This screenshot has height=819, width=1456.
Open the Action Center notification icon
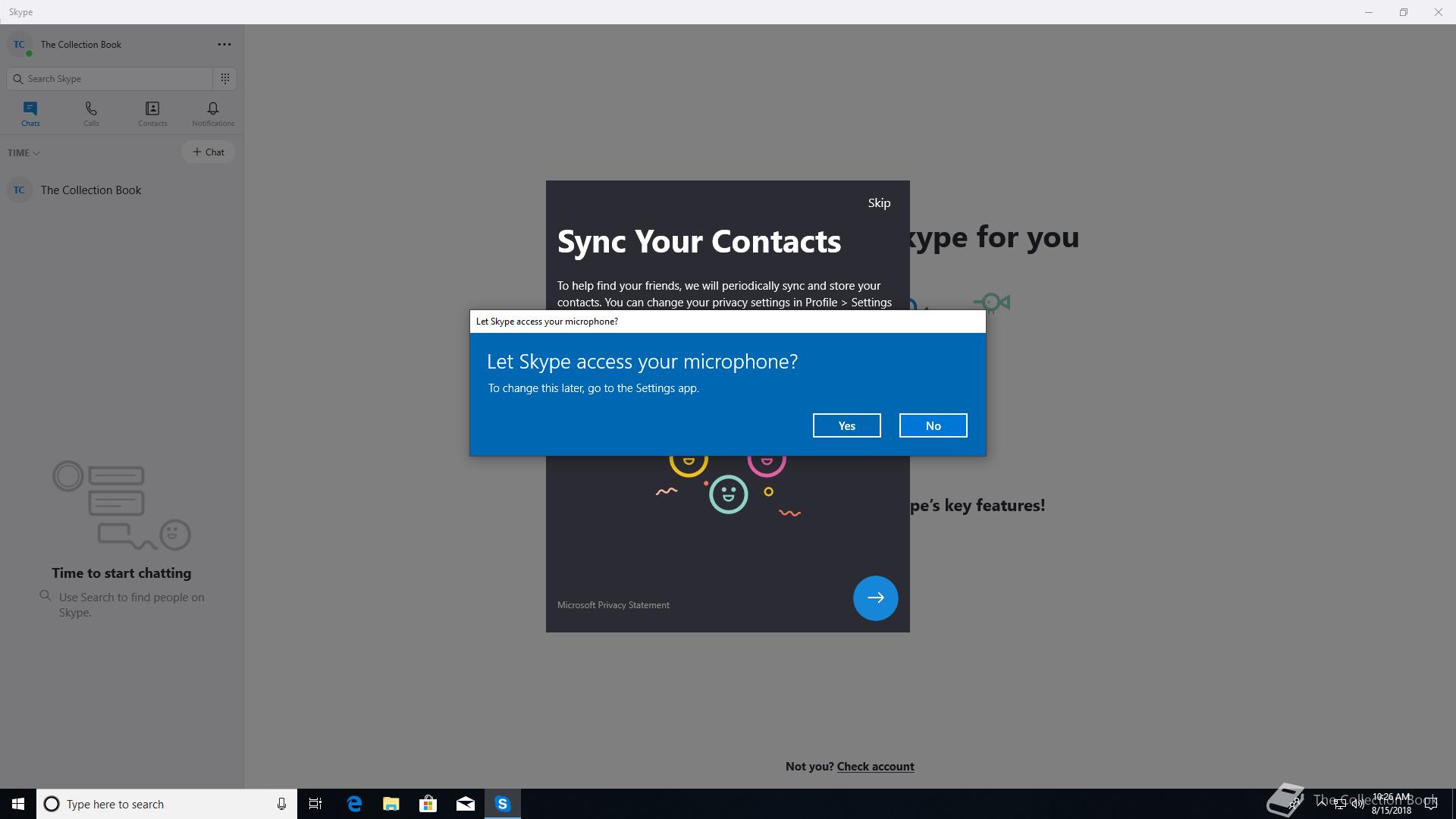point(1431,804)
